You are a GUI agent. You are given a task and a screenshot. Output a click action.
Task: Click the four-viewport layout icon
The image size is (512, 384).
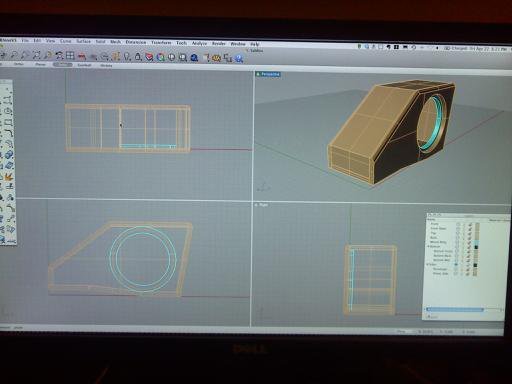[70, 56]
